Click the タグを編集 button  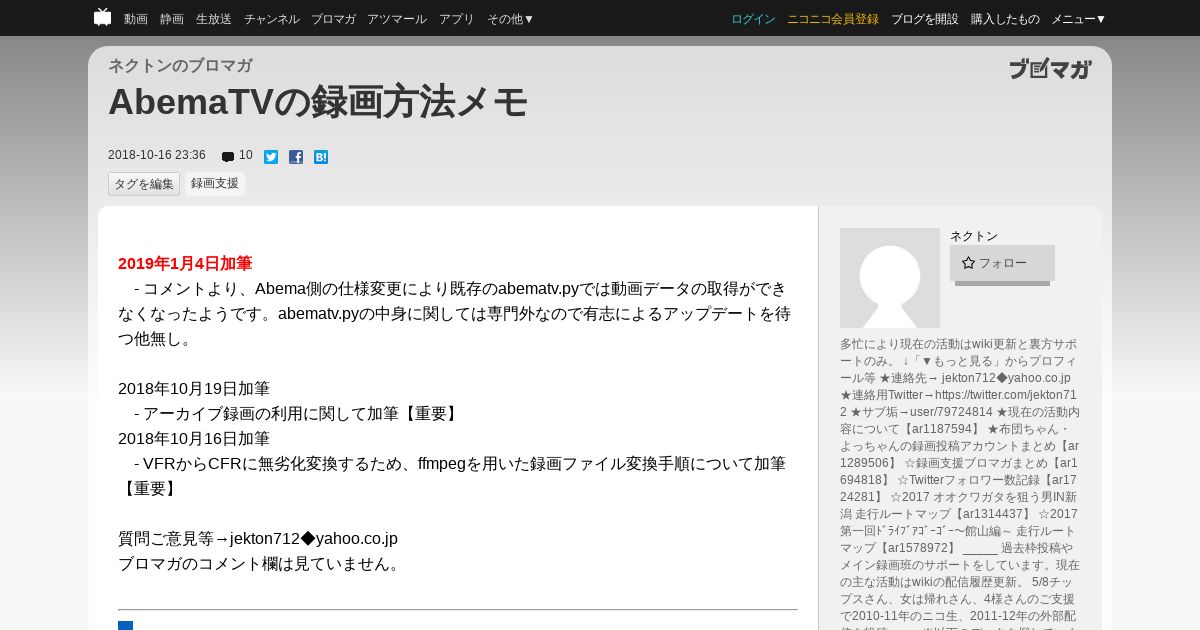[x=144, y=184]
